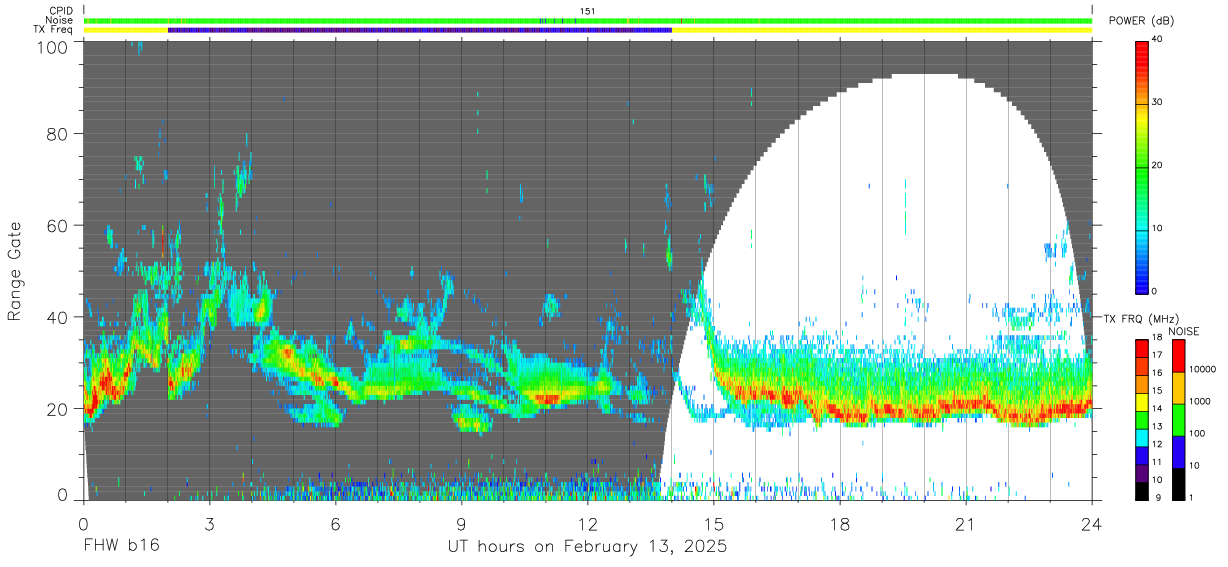Image resolution: width=1228 pixels, height=567 pixels.
Task: Click the 'POWER (dB)' heading
Action: tap(1141, 21)
